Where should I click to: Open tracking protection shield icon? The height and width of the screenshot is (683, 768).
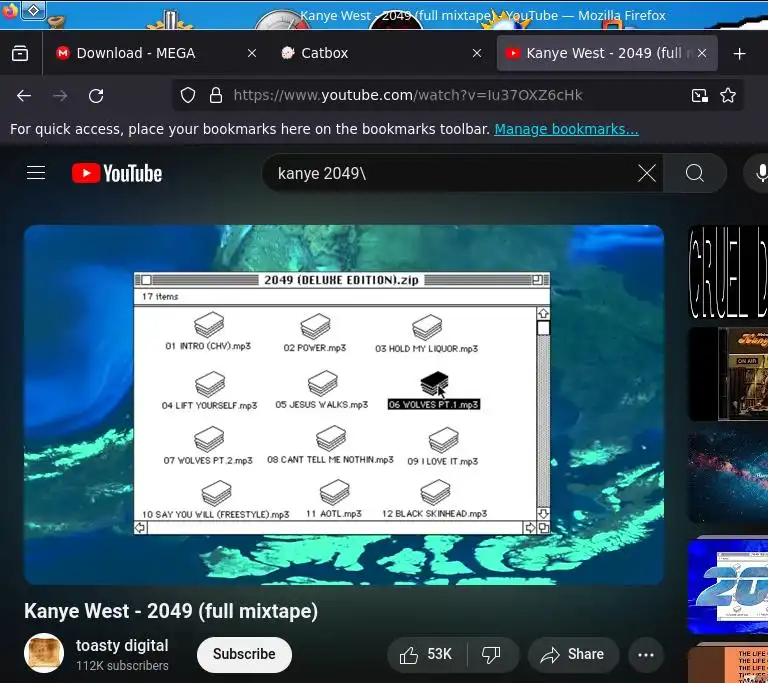coord(188,95)
